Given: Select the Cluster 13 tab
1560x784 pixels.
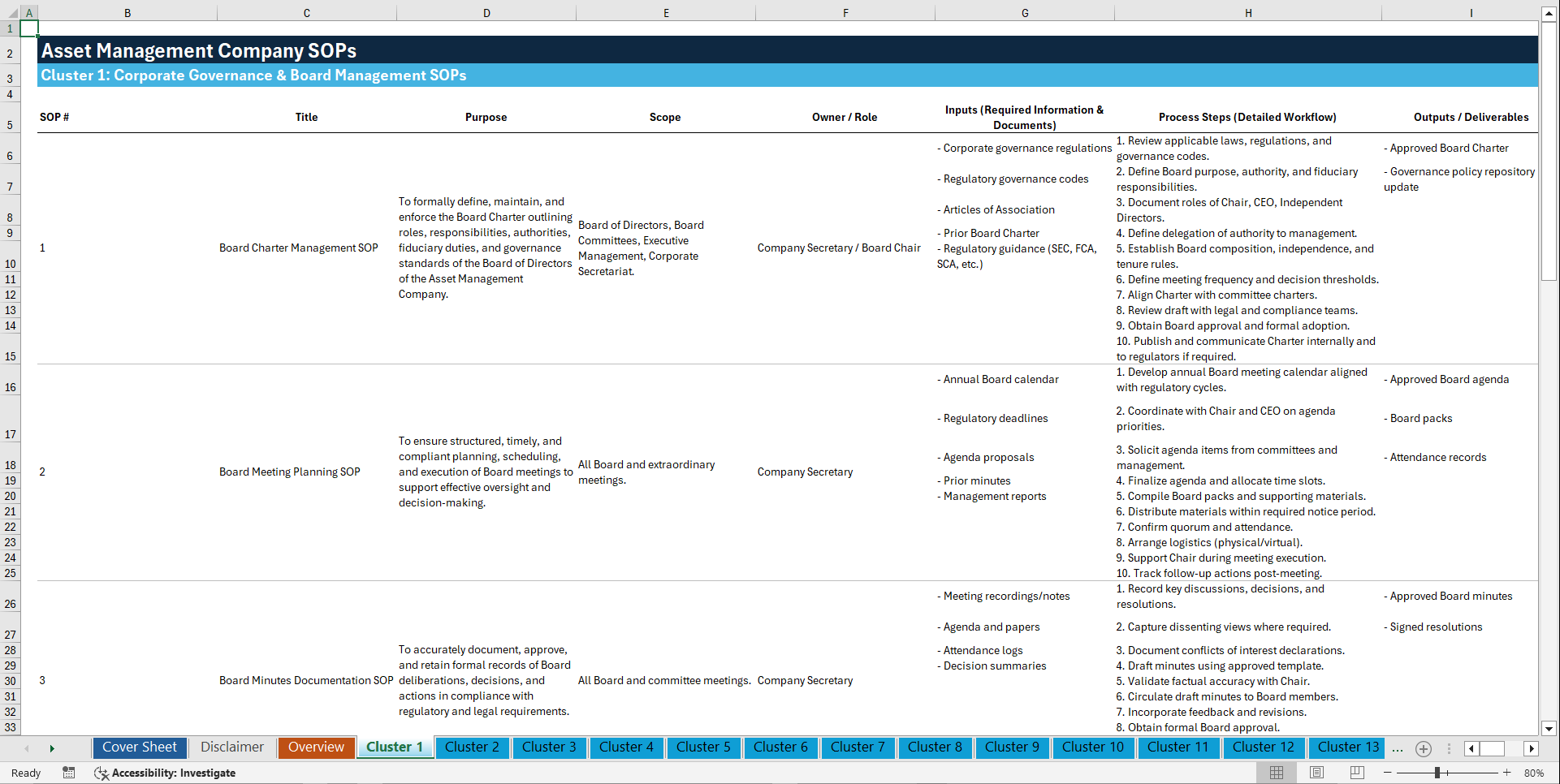Looking at the screenshot, I should tap(1346, 747).
